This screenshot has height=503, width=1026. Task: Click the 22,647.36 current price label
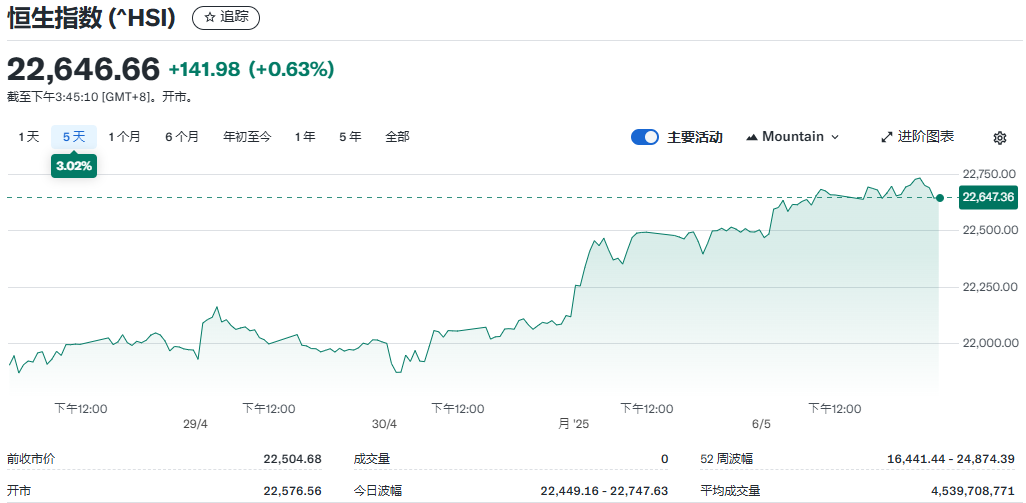click(x=988, y=197)
